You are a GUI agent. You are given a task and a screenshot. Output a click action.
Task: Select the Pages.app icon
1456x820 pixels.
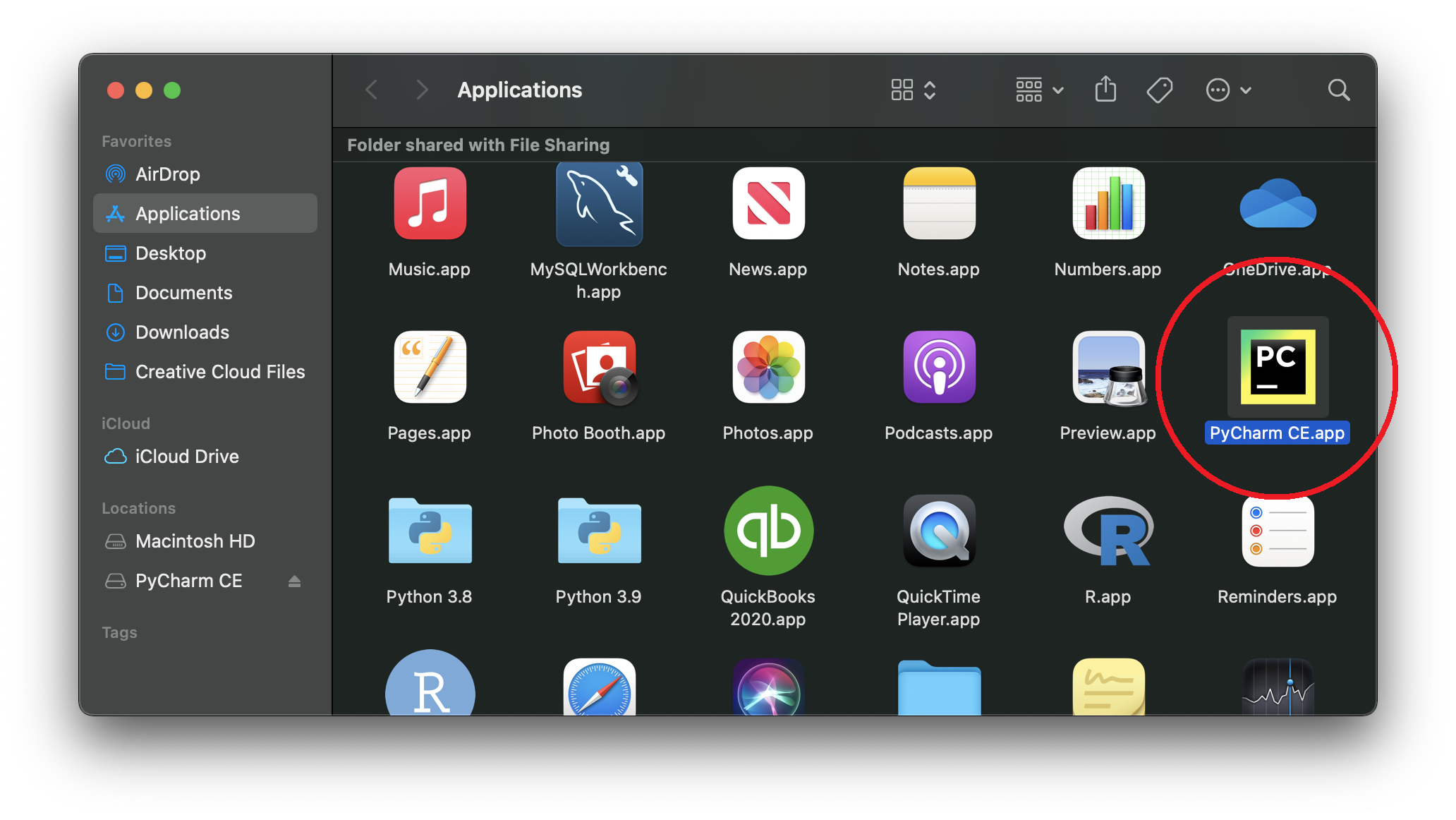click(x=430, y=367)
